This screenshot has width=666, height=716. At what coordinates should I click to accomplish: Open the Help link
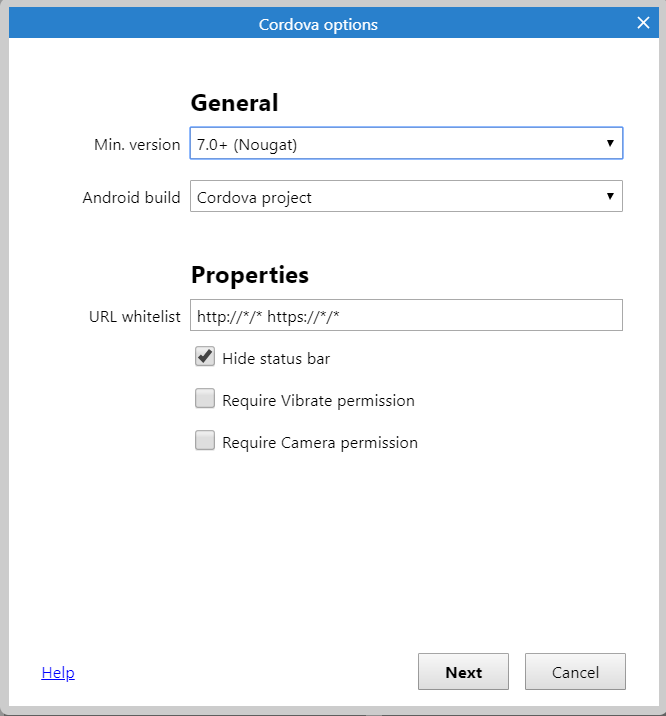pyautogui.click(x=58, y=673)
